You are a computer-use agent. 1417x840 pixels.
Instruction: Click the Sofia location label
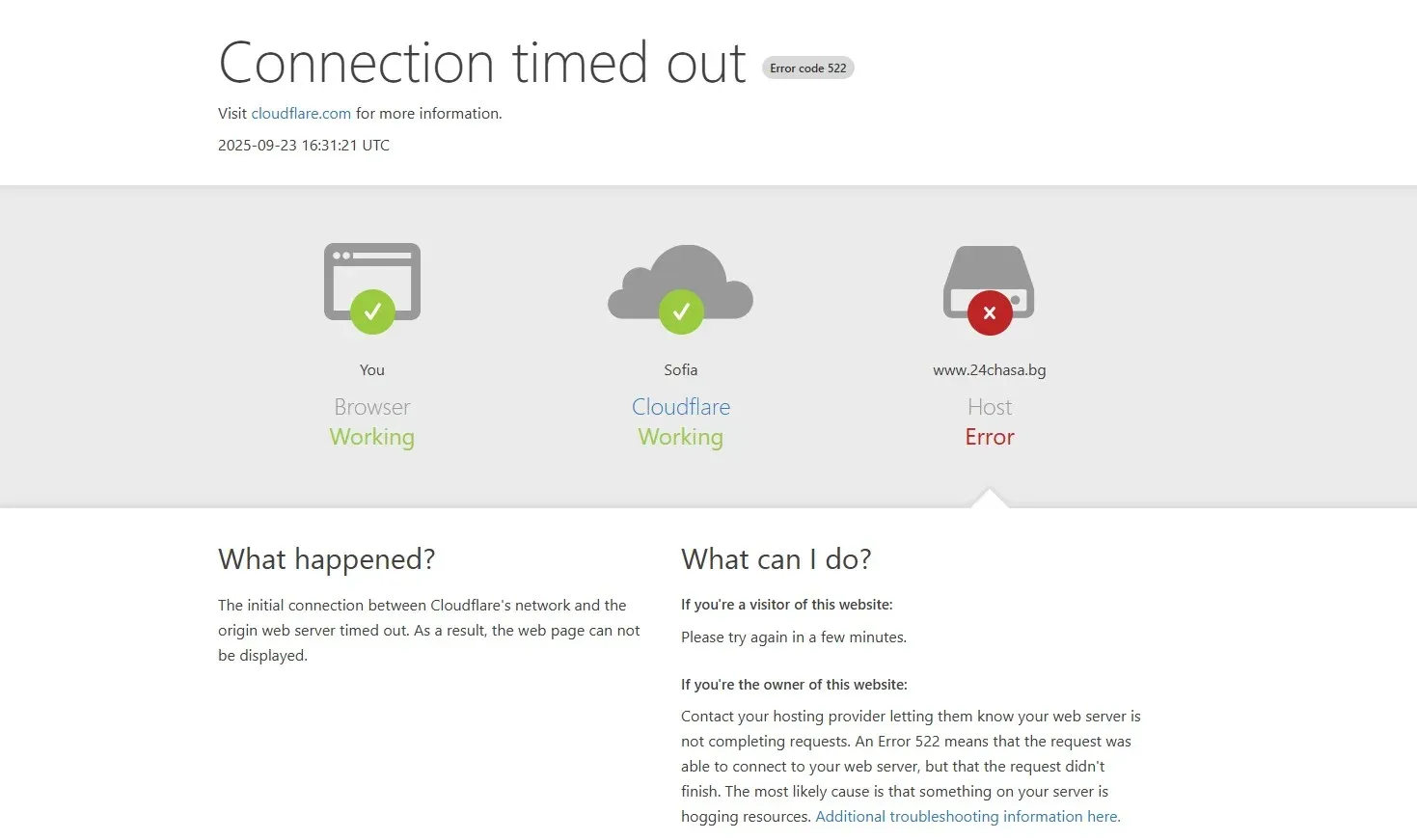pyautogui.click(x=681, y=370)
